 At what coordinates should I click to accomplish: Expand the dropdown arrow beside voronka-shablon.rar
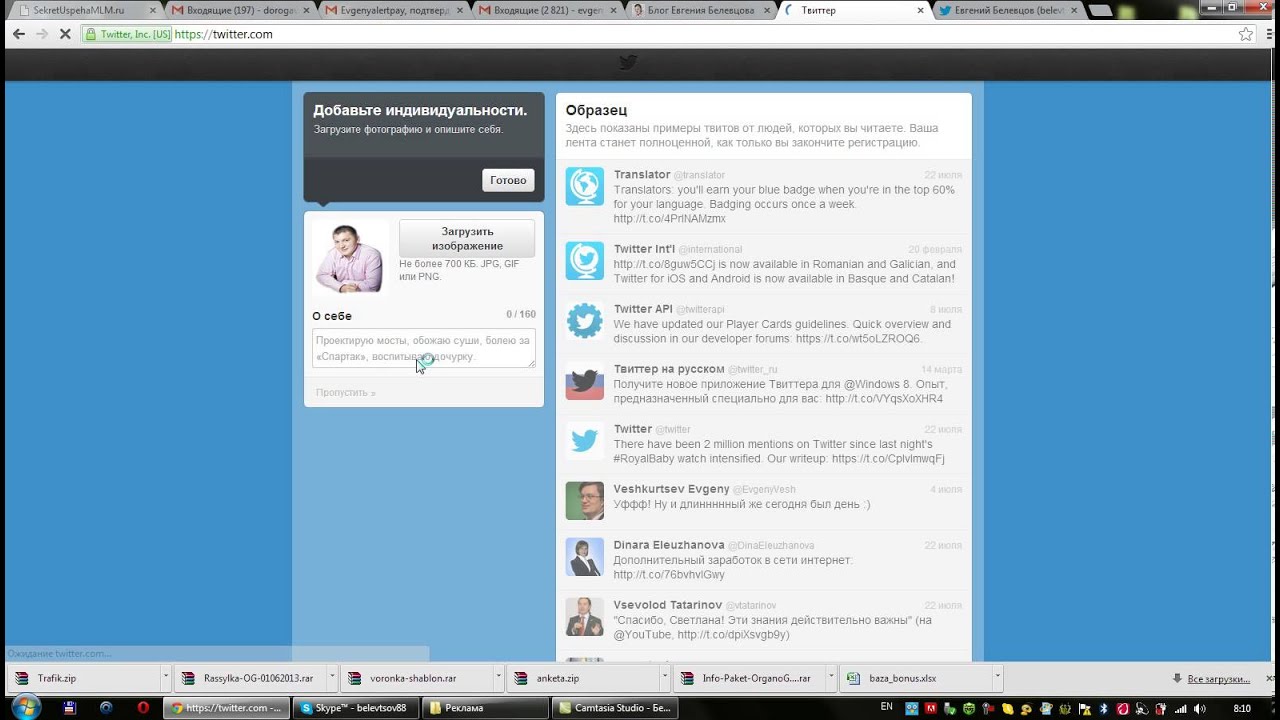pos(499,677)
